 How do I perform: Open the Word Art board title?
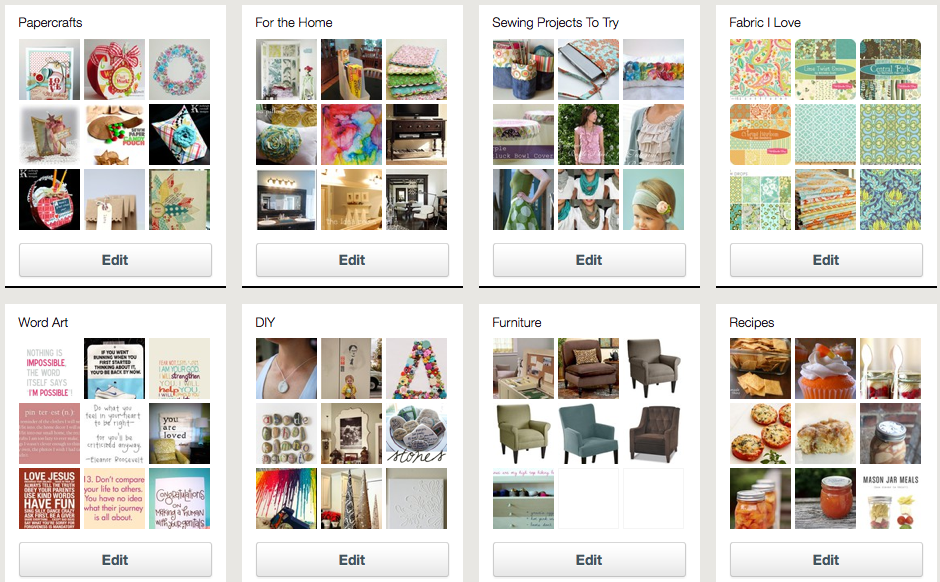click(43, 322)
